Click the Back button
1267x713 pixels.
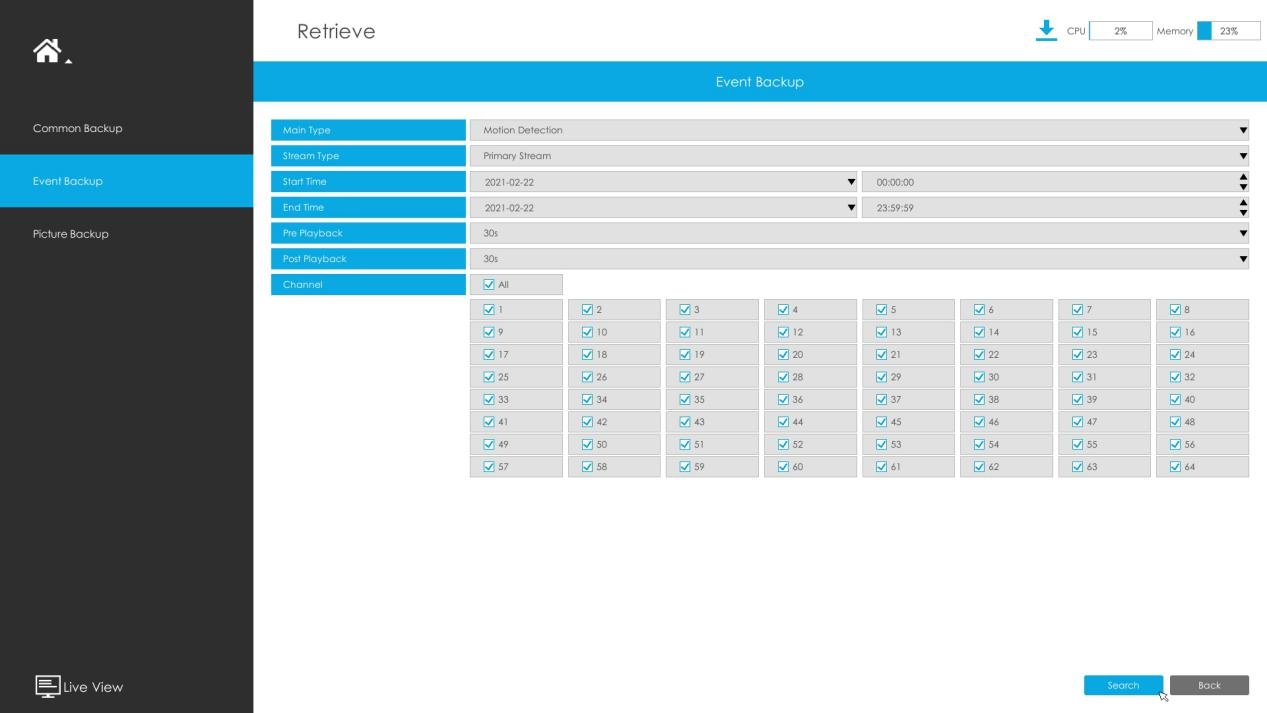pyautogui.click(x=1209, y=685)
